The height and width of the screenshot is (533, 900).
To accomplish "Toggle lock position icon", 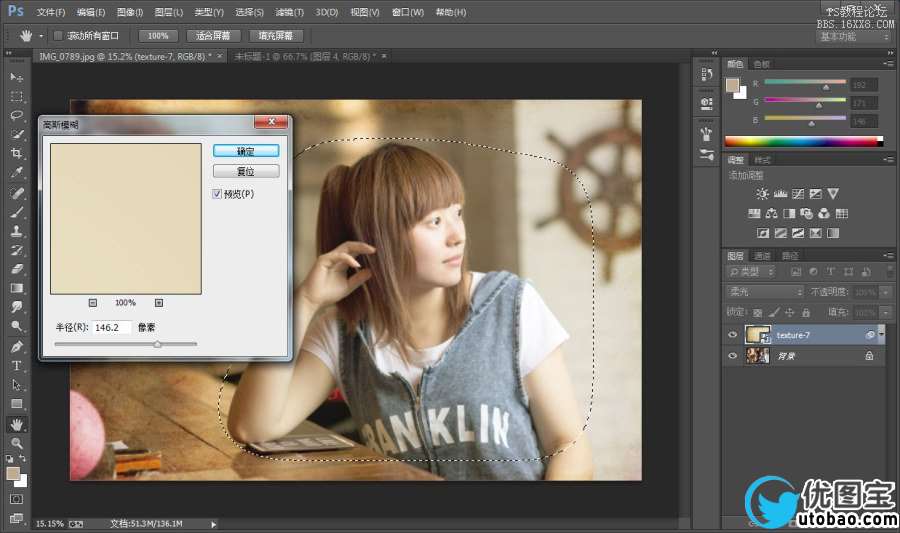I will pyautogui.click(x=790, y=313).
